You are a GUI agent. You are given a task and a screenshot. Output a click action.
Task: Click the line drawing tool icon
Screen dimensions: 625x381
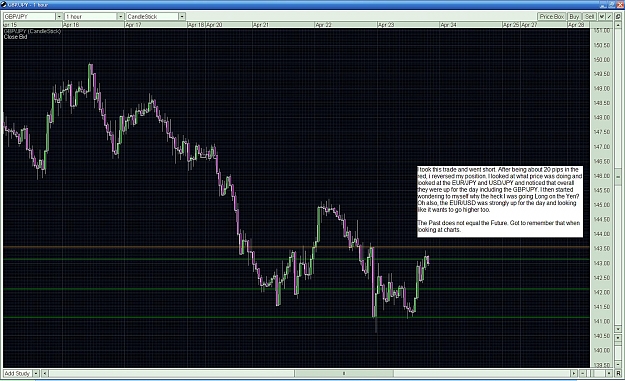pos(609,16)
